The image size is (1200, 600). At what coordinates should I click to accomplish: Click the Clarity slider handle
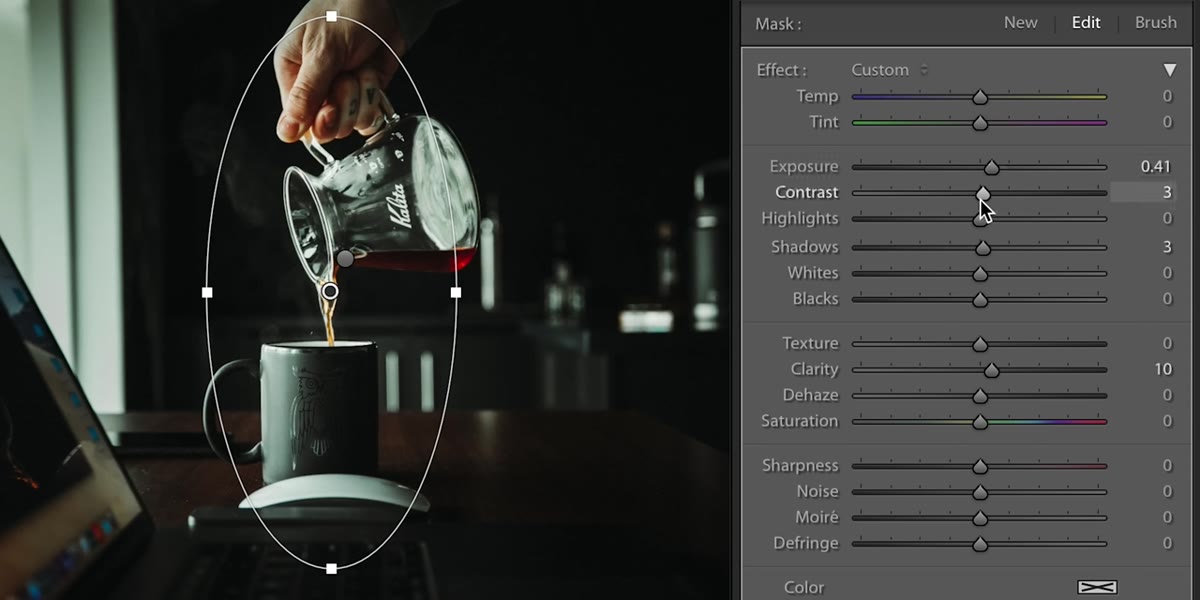pos(991,370)
